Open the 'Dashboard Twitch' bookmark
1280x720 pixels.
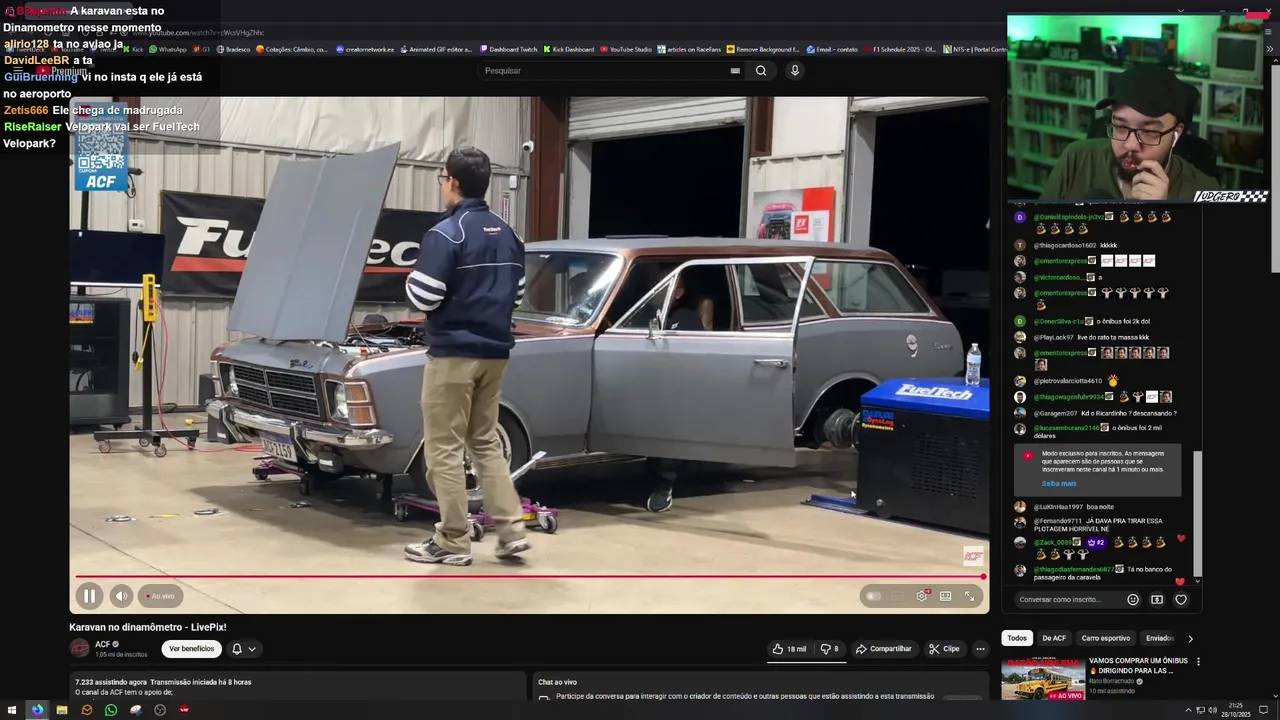508,49
